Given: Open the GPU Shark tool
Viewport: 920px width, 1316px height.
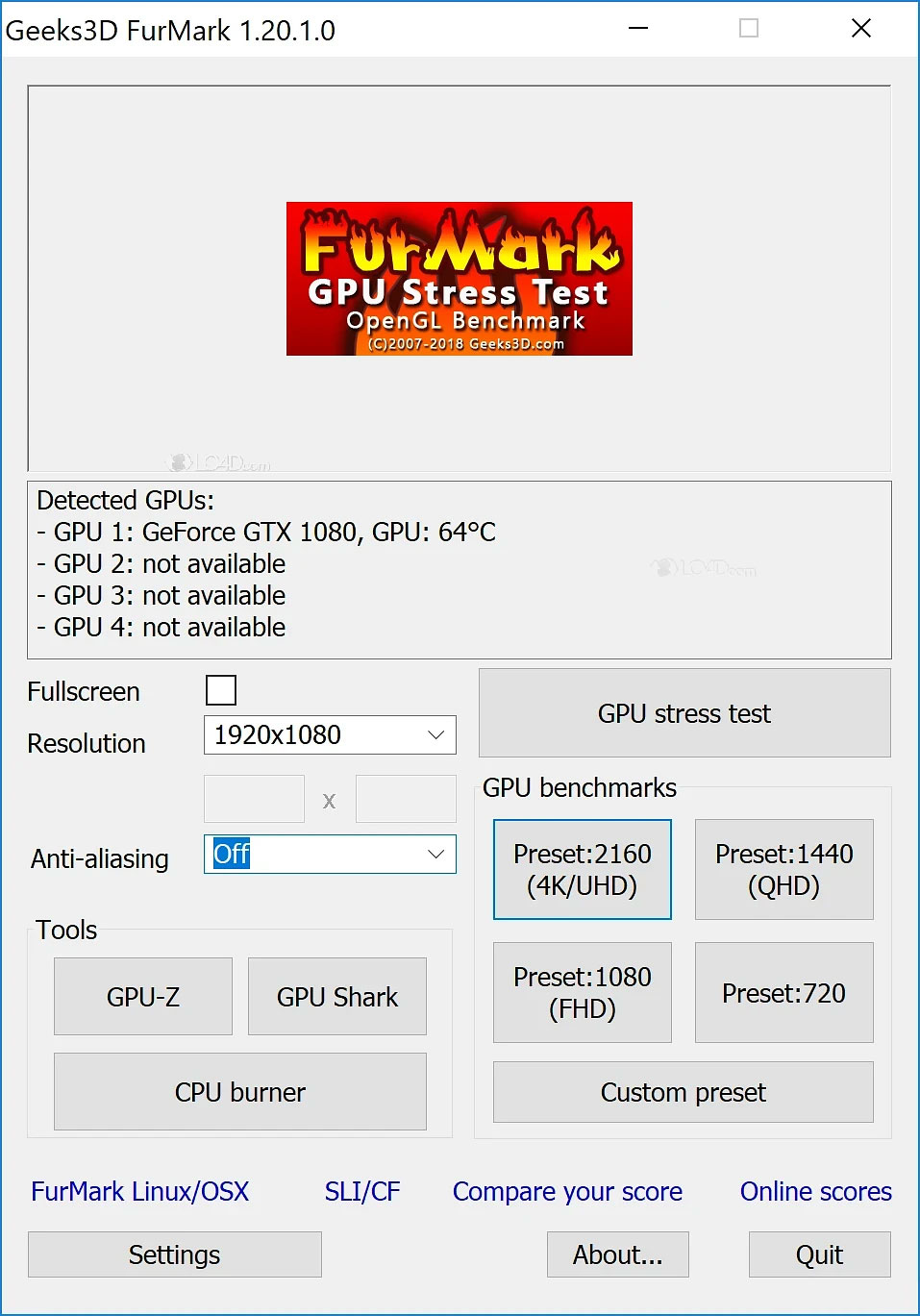Looking at the screenshot, I should (x=337, y=997).
